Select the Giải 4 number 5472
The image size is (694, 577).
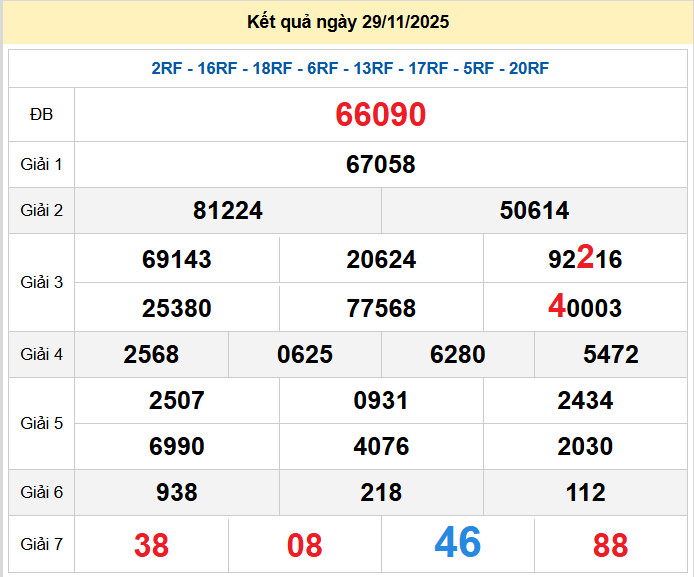coord(610,355)
